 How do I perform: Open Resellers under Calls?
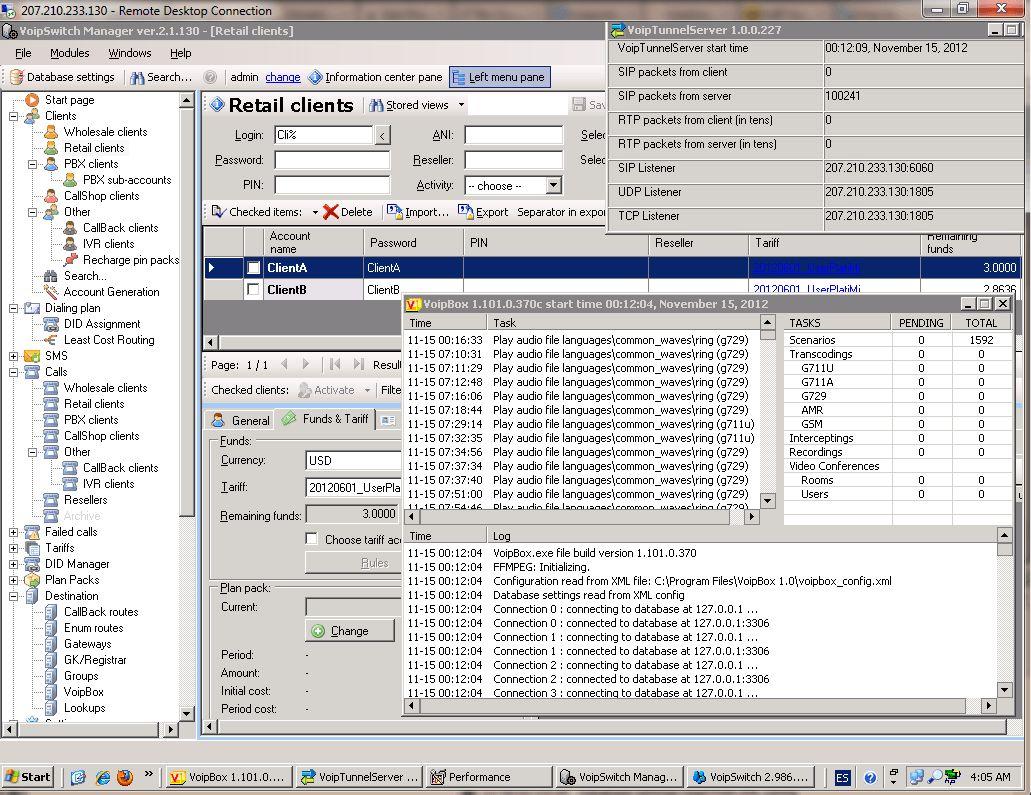[x=85, y=500]
